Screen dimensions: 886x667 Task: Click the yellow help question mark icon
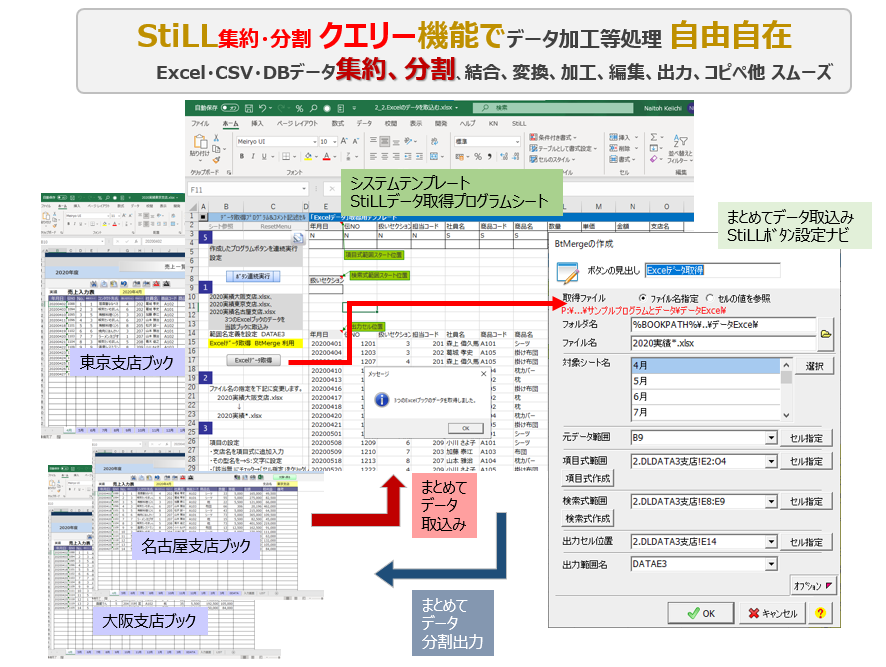[820, 613]
